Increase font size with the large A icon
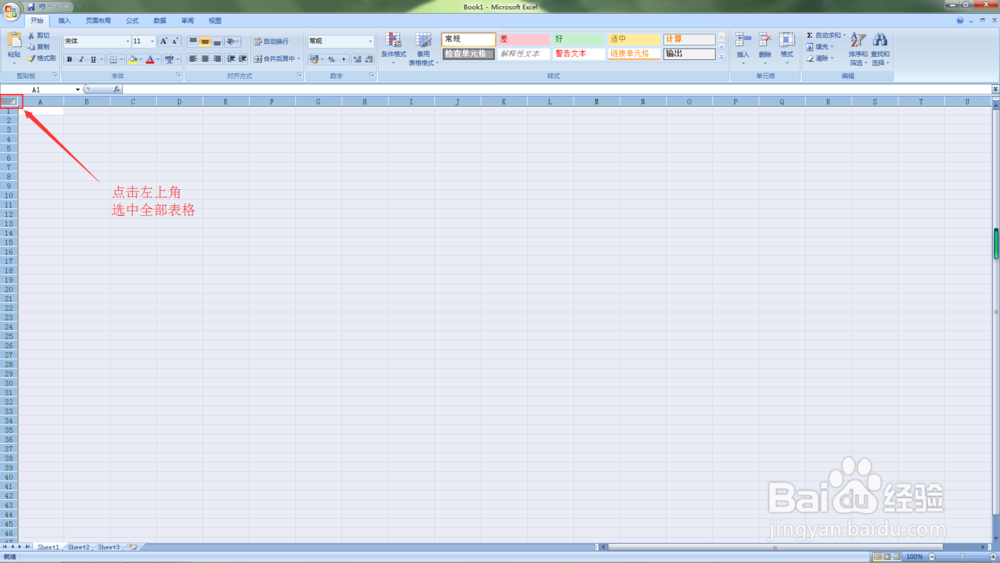 pyautogui.click(x=163, y=41)
